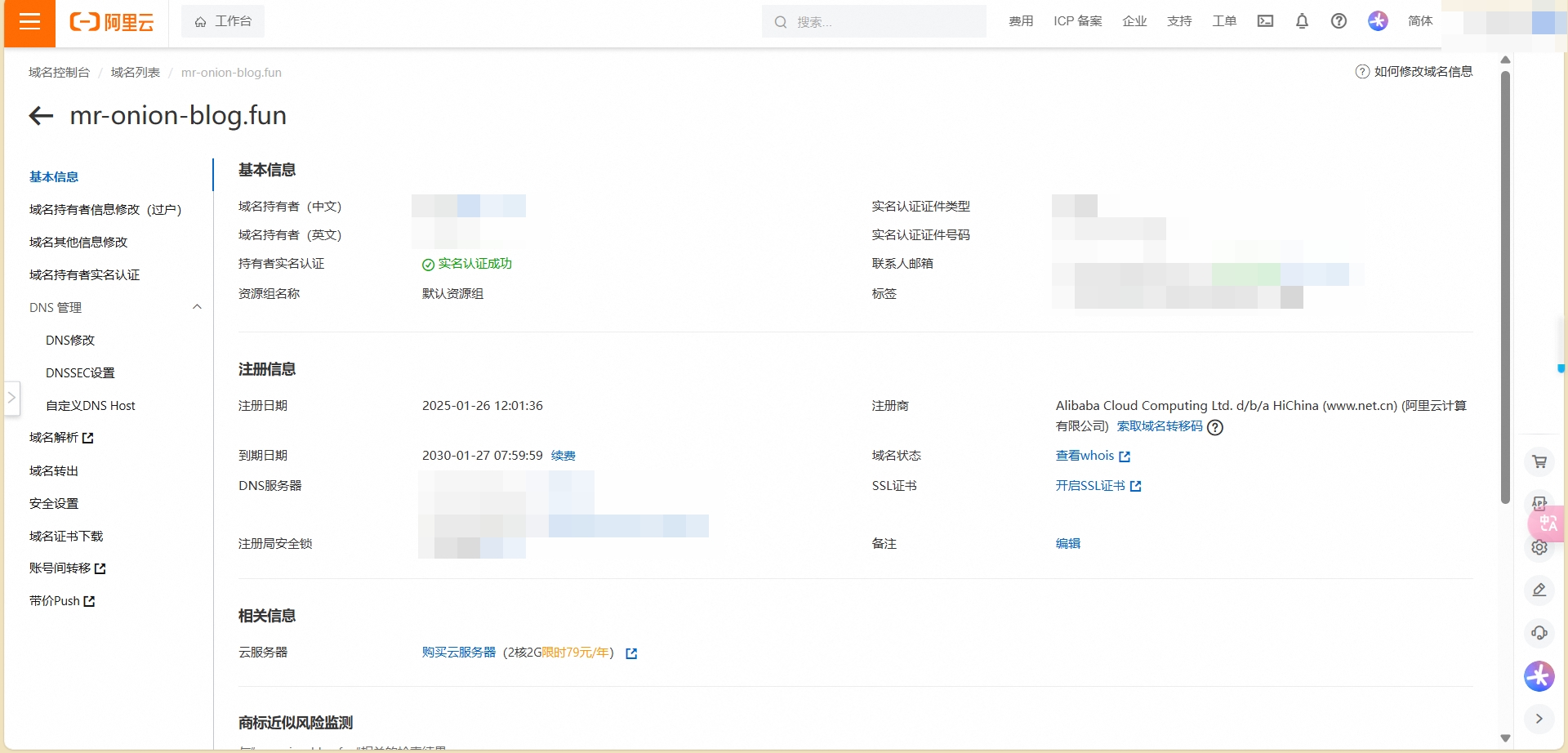Screen dimensions: 1568x753
Task: Open the 简体 language selector
Action: coord(1420,21)
